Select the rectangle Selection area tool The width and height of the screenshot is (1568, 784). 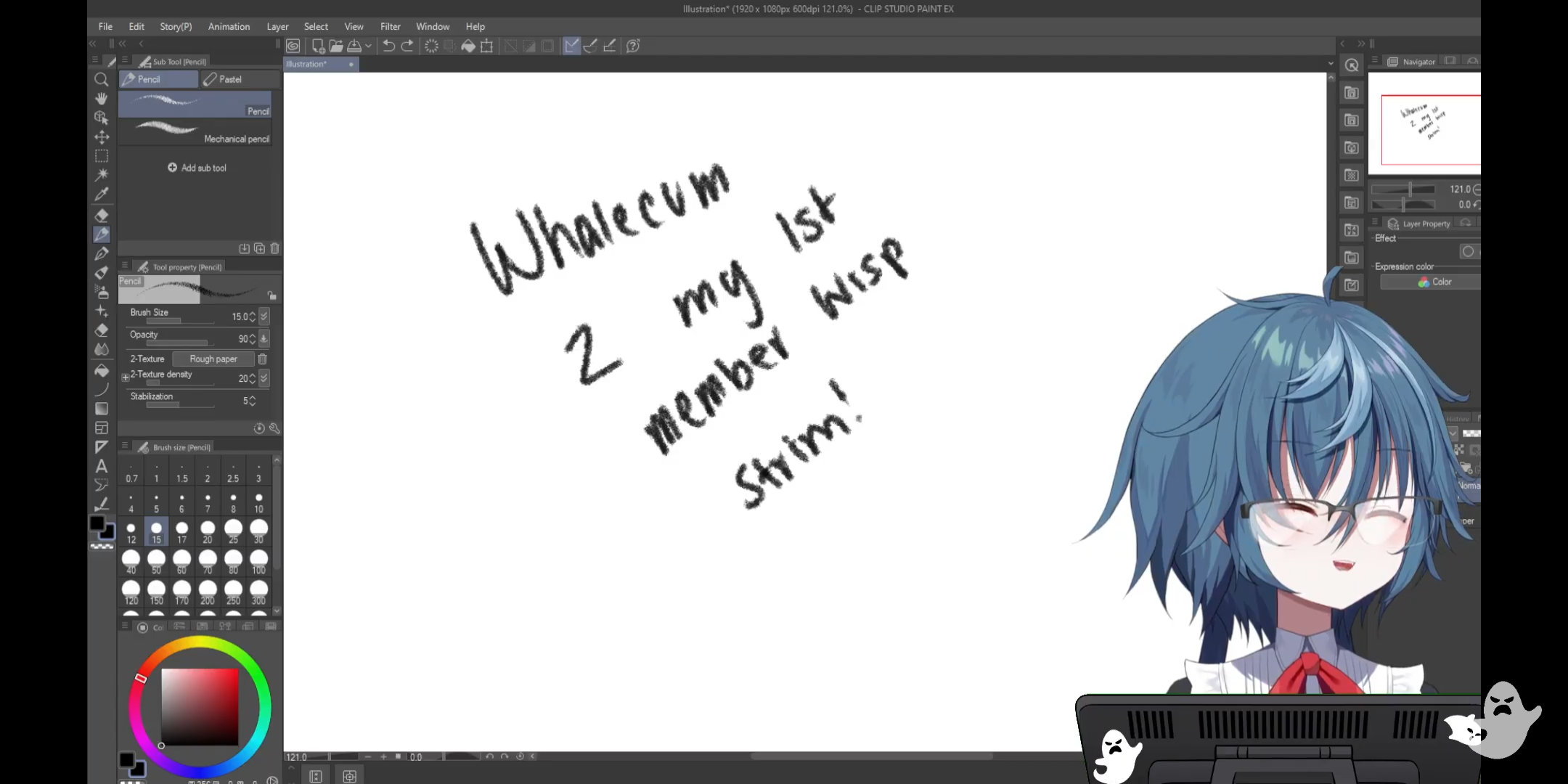click(x=102, y=155)
